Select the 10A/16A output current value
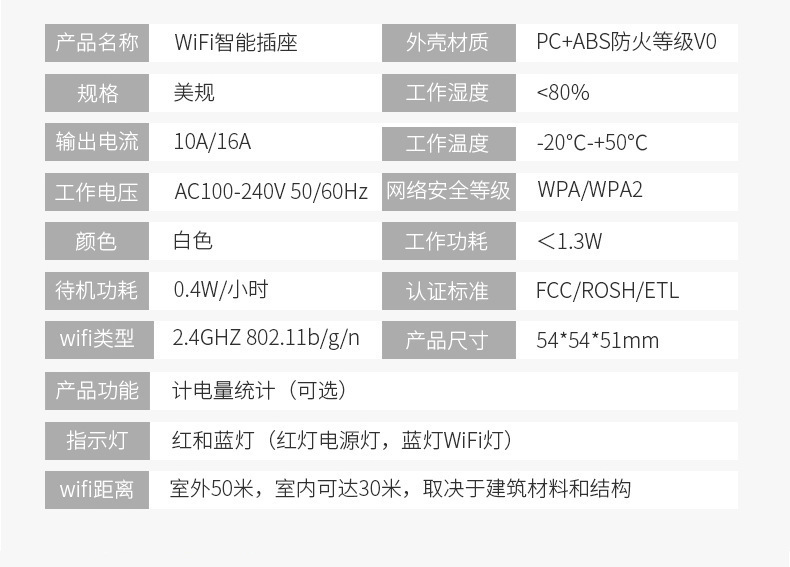The height and width of the screenshot is (567, 790). tap(212, 142)
